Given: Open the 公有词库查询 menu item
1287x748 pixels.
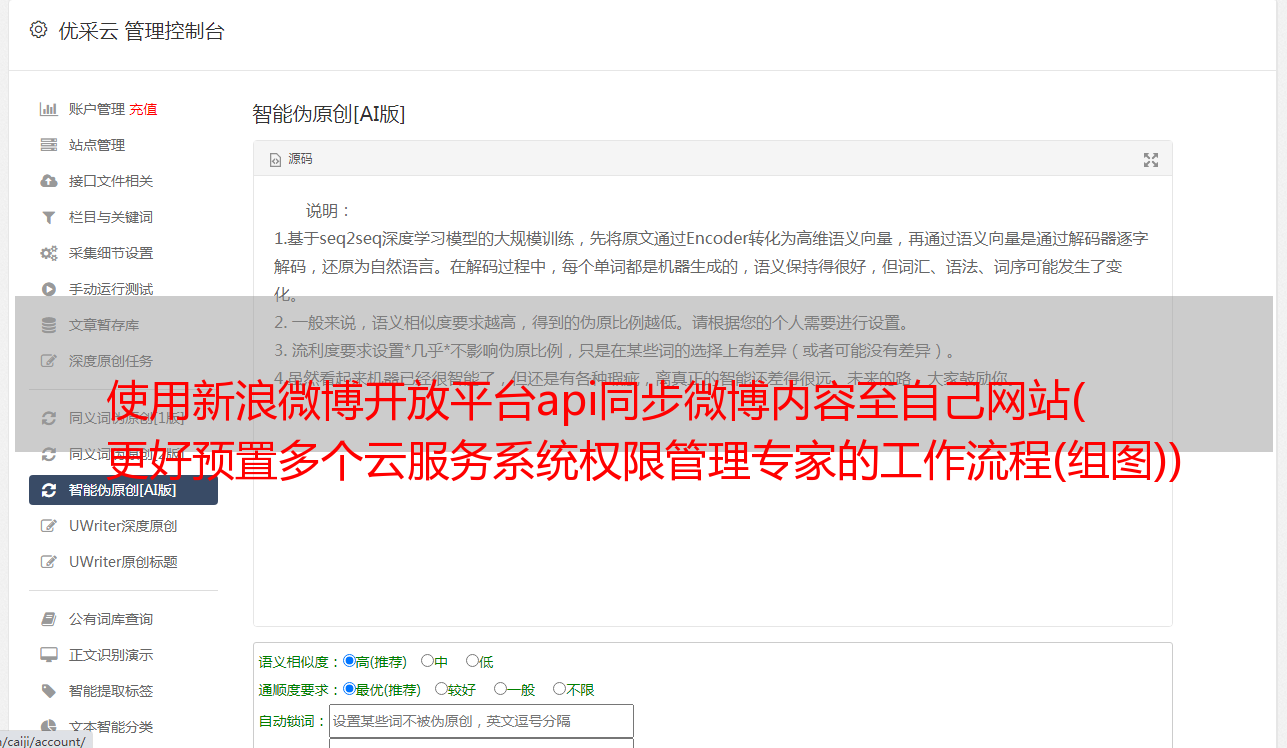Looking at the screenshot, I should pos(111,619).
